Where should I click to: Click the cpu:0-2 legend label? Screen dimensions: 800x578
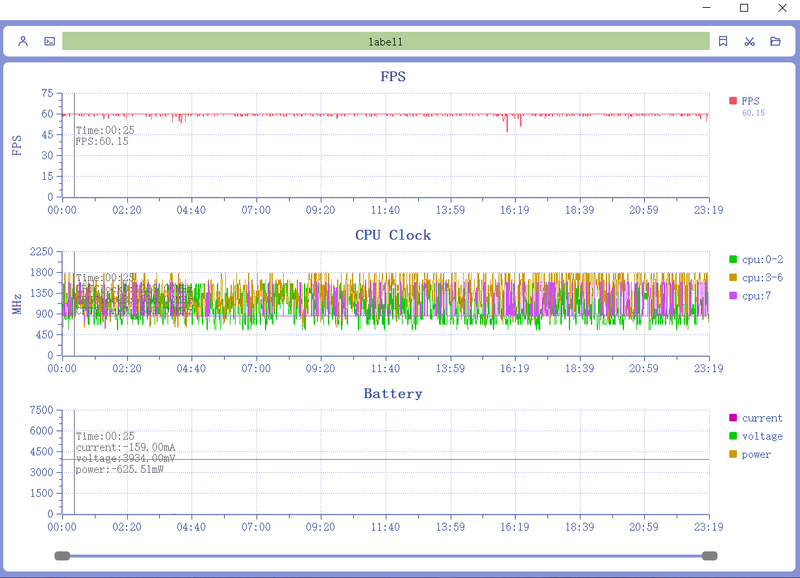[762, 259]
